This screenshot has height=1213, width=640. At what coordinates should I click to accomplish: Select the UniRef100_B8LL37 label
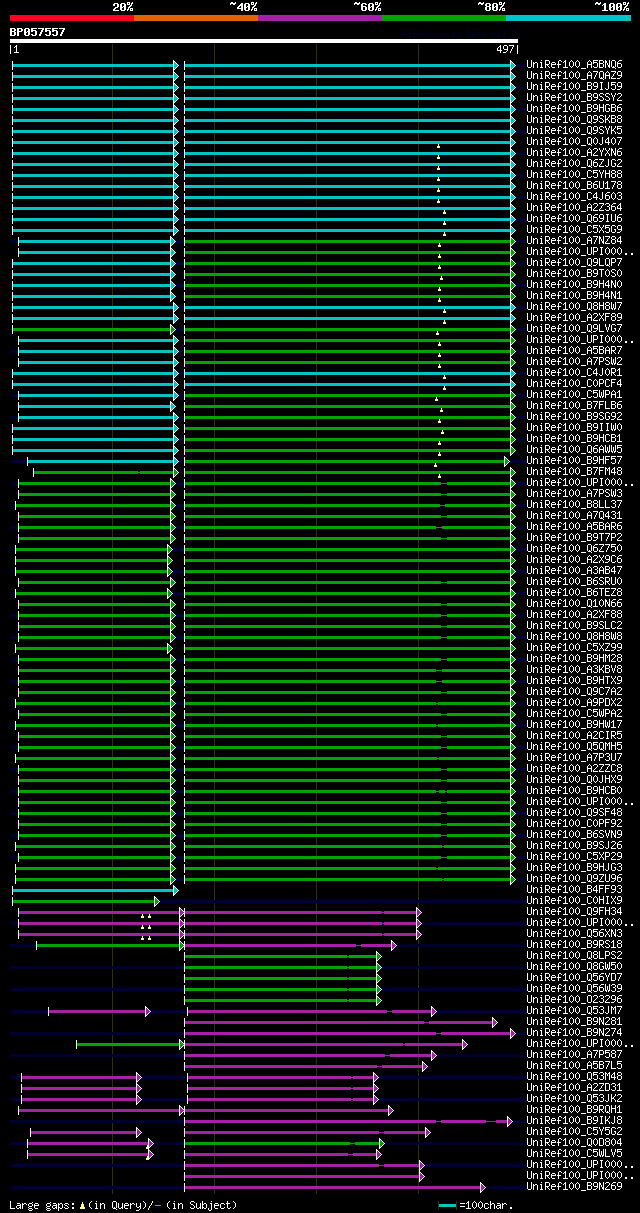click(x=574, y=504)
